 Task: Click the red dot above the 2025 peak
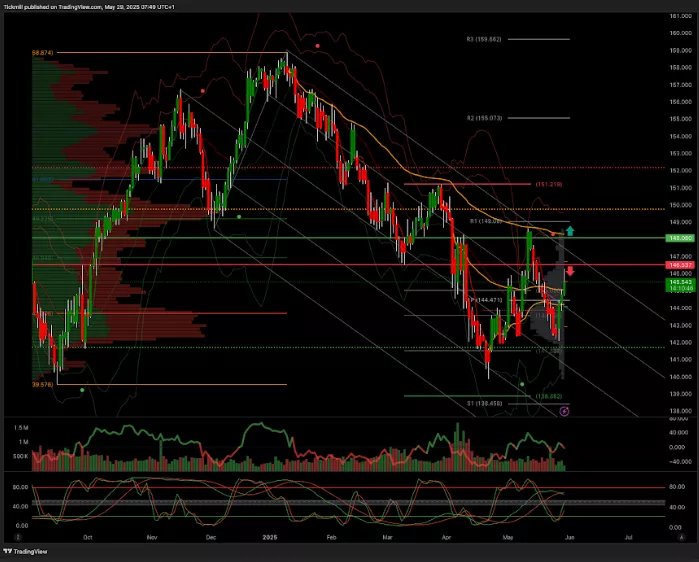pos(317,45)
